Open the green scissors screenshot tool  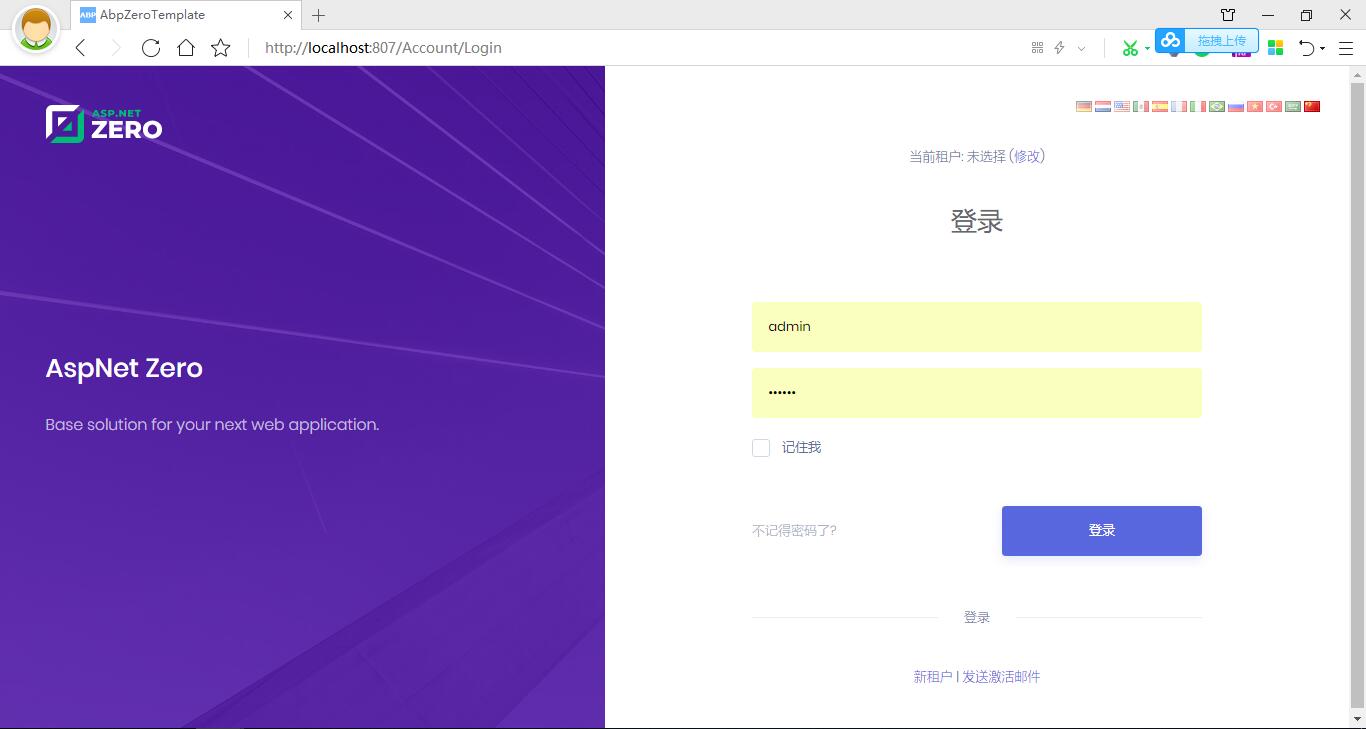click(1130, 48)
